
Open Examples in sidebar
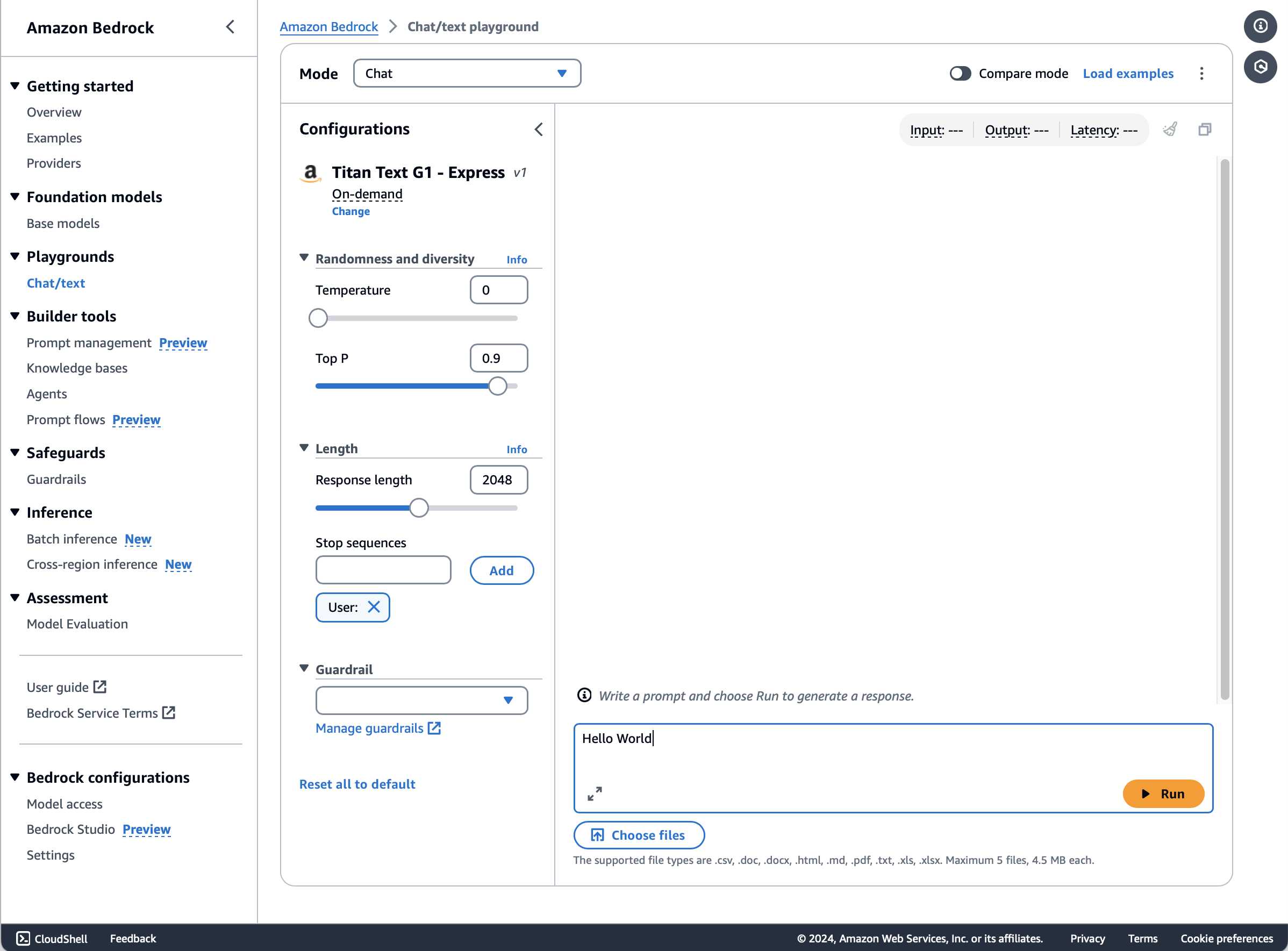[x=54, y=138]
